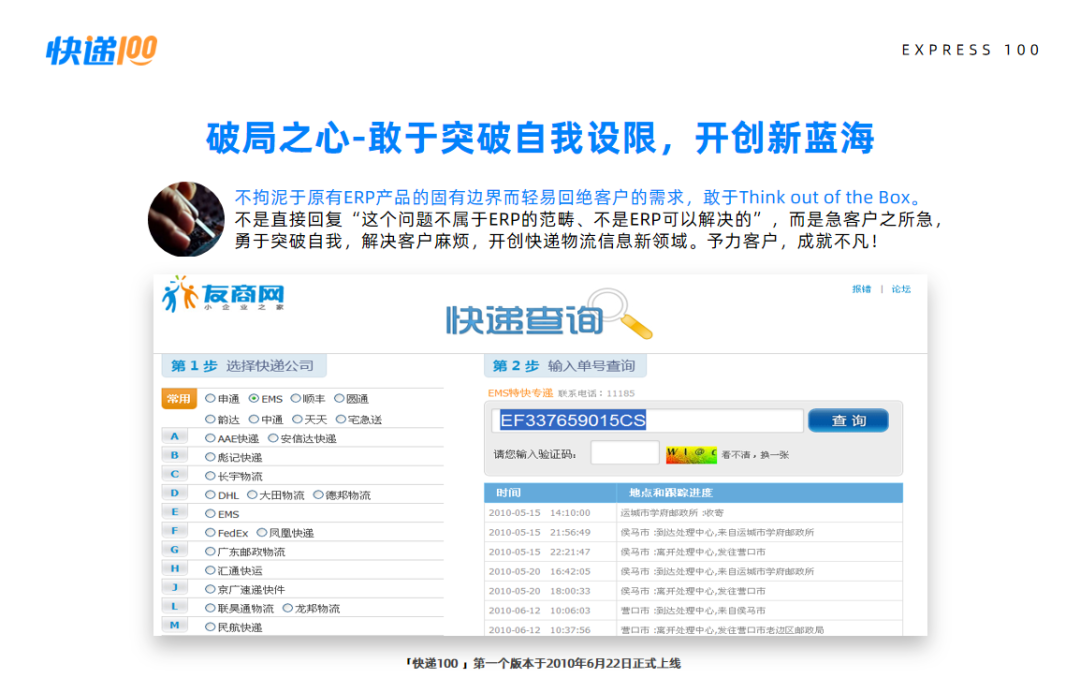Screen dimensions: 1080x679
Task: Choose the FedEx radio button
Action: 210,533
